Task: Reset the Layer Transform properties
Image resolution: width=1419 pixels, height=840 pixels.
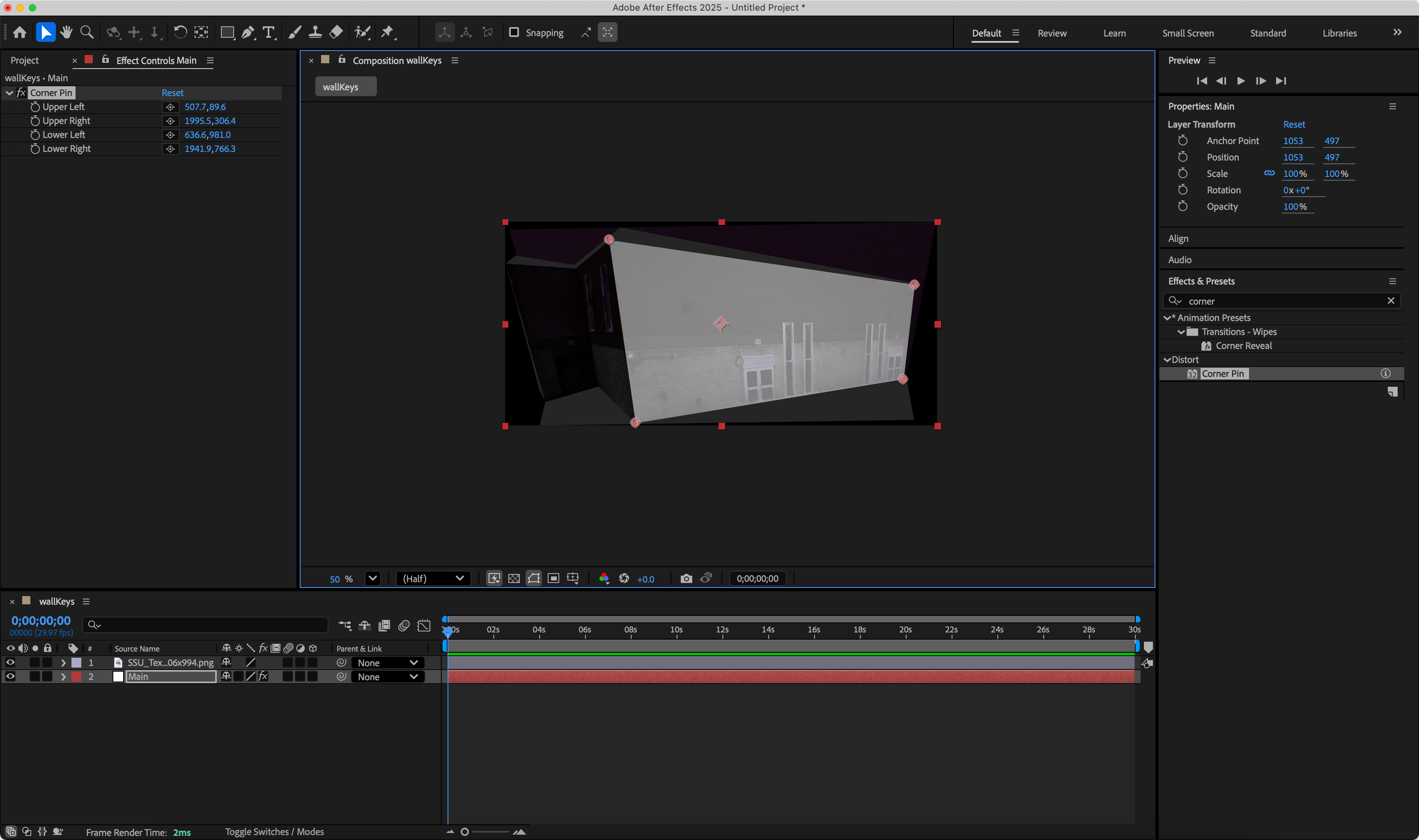Action: 1294,124
